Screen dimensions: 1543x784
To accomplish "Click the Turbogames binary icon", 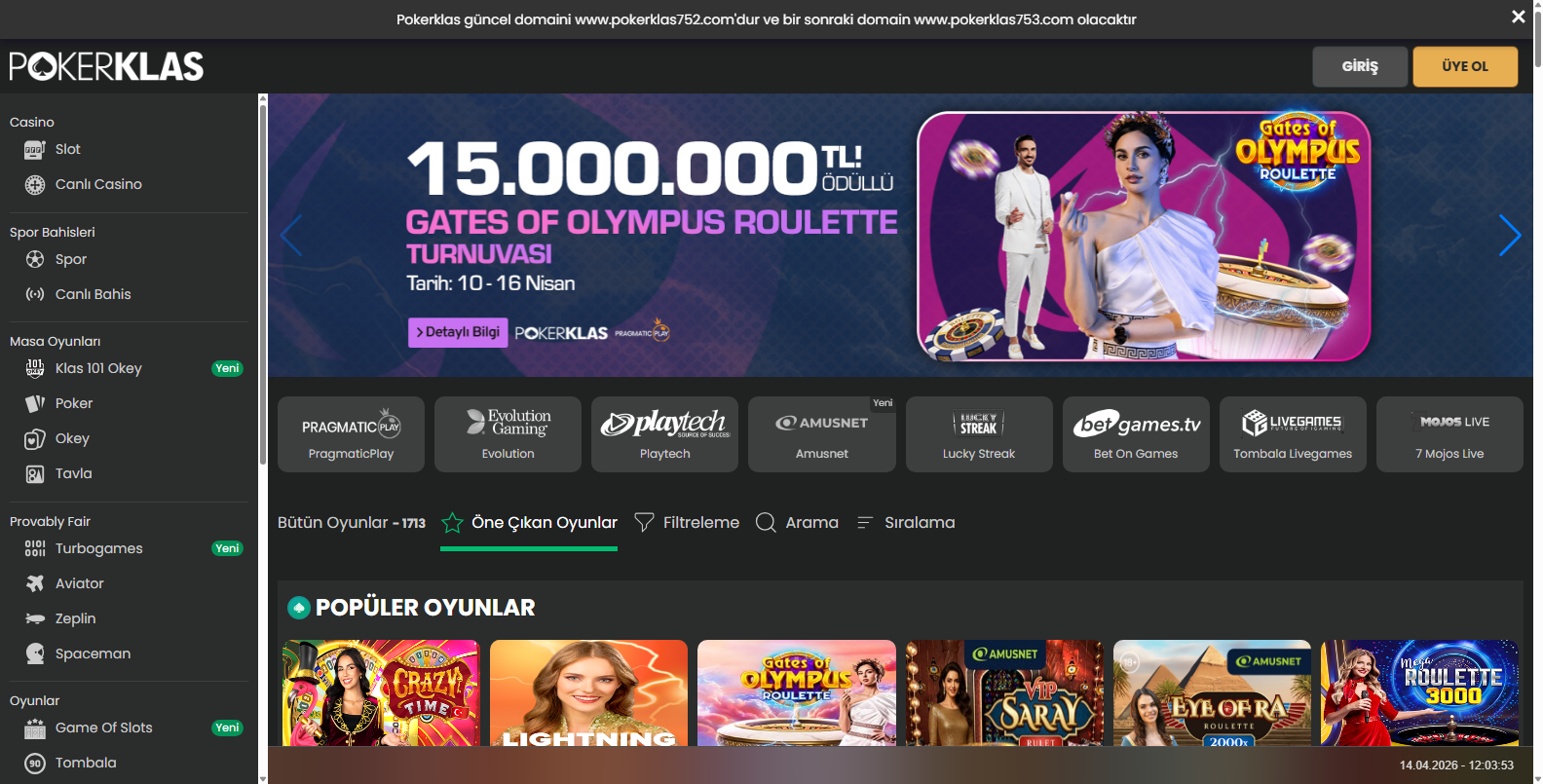I will click(35, 548).
